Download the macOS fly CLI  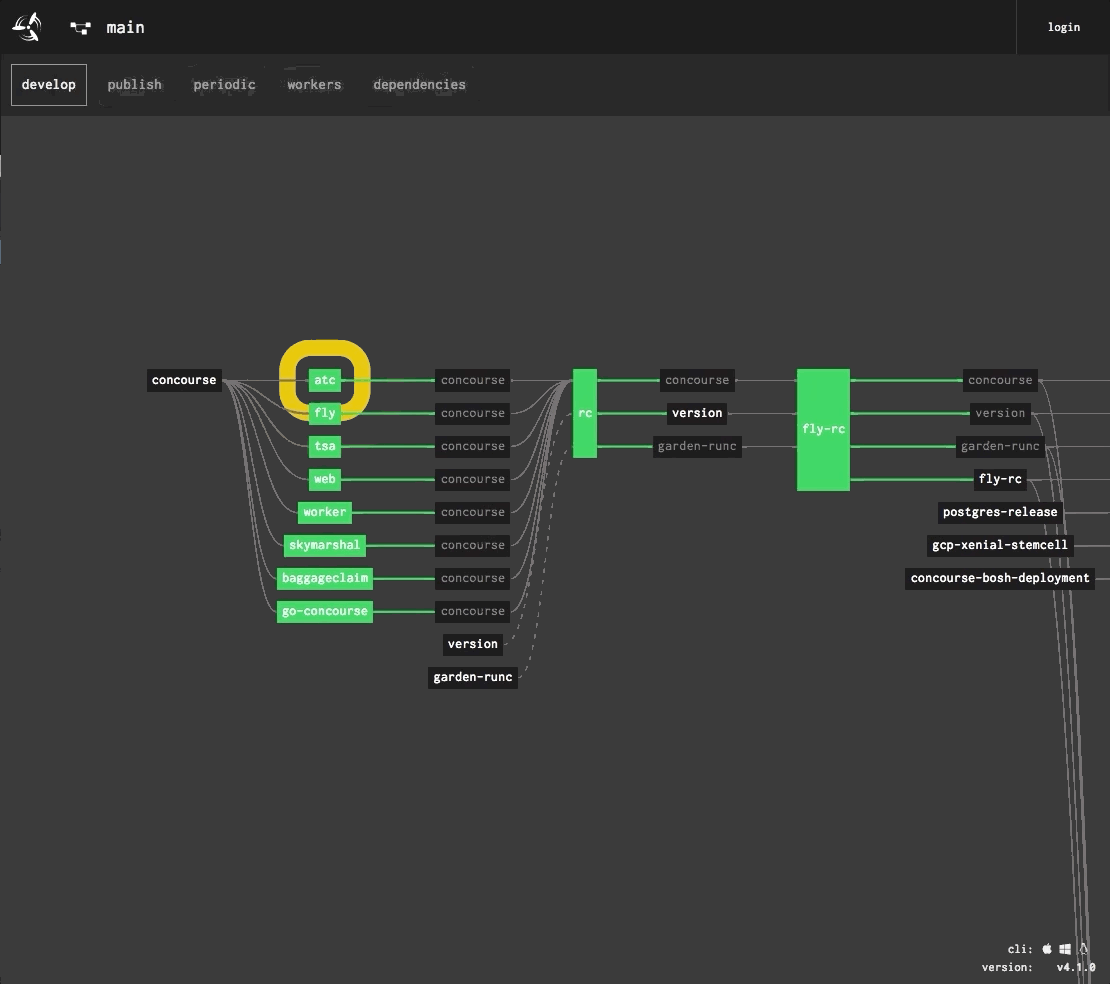point(1047,949)
